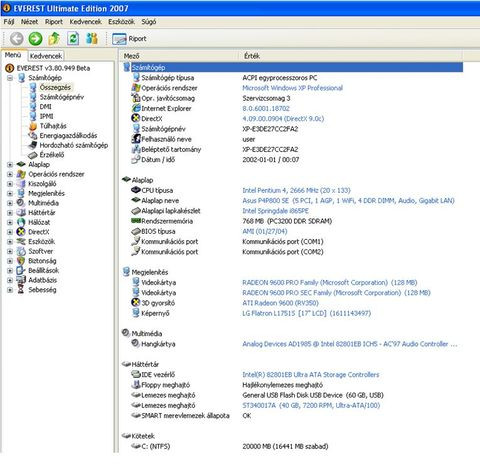Open the Fájl menu
The height and width of the screenshot is (466, 480).
click(9, 22)
